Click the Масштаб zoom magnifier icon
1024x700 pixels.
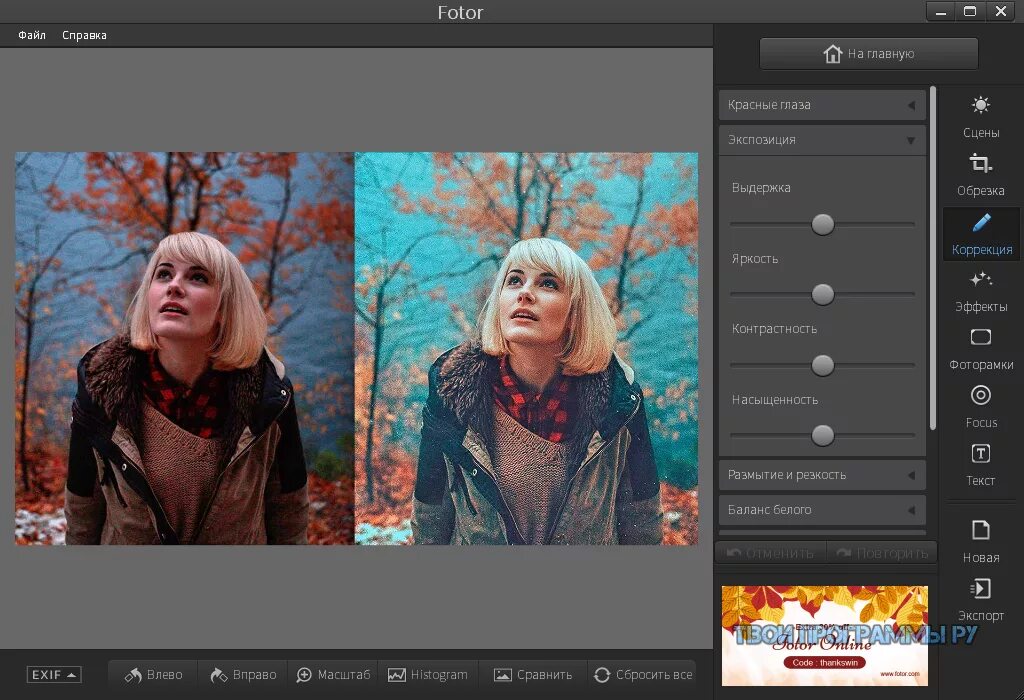click(304, 675)
